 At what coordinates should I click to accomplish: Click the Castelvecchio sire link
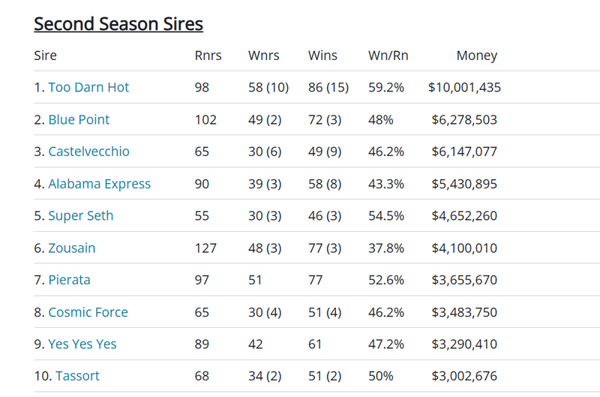89,151
